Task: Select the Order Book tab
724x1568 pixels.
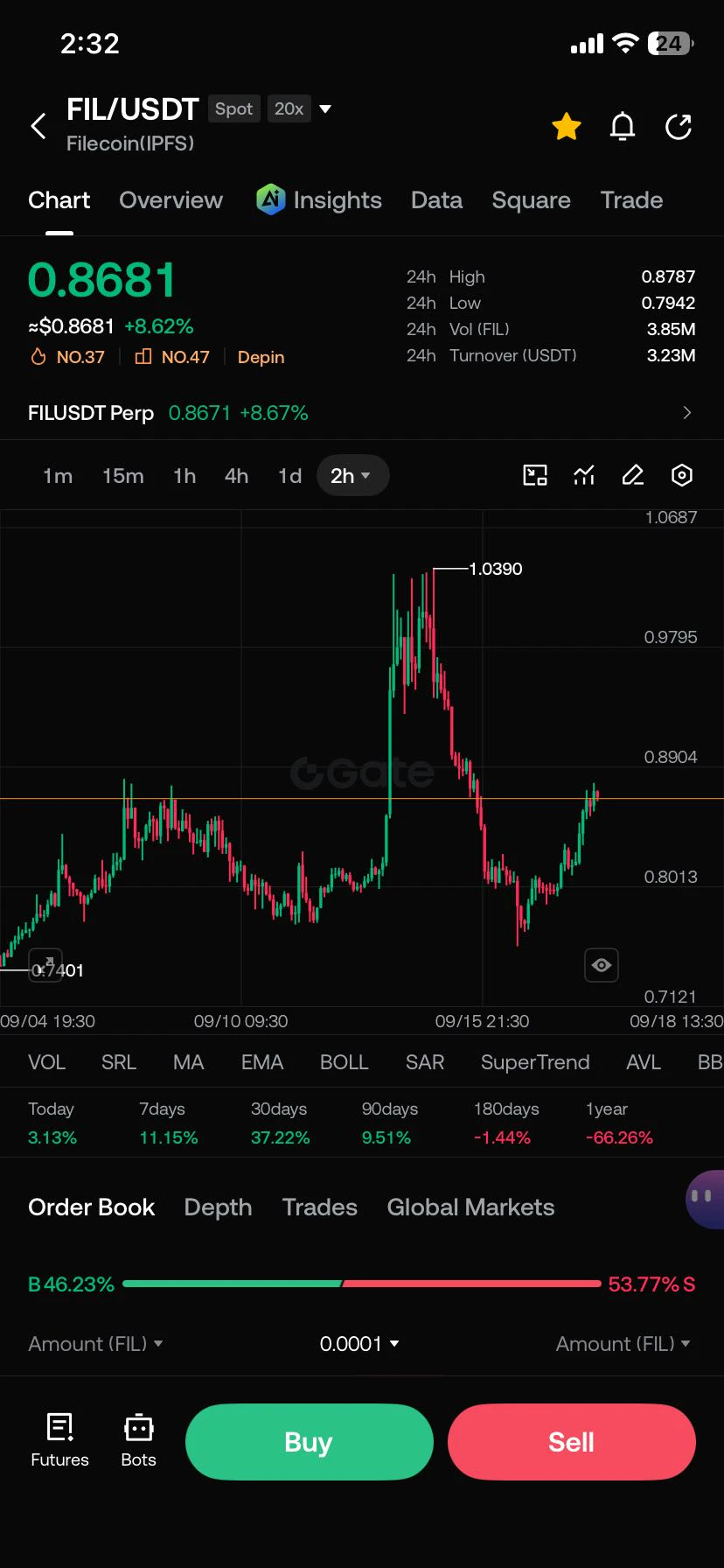Action: pyautogui.click(x=91, y=1207)
